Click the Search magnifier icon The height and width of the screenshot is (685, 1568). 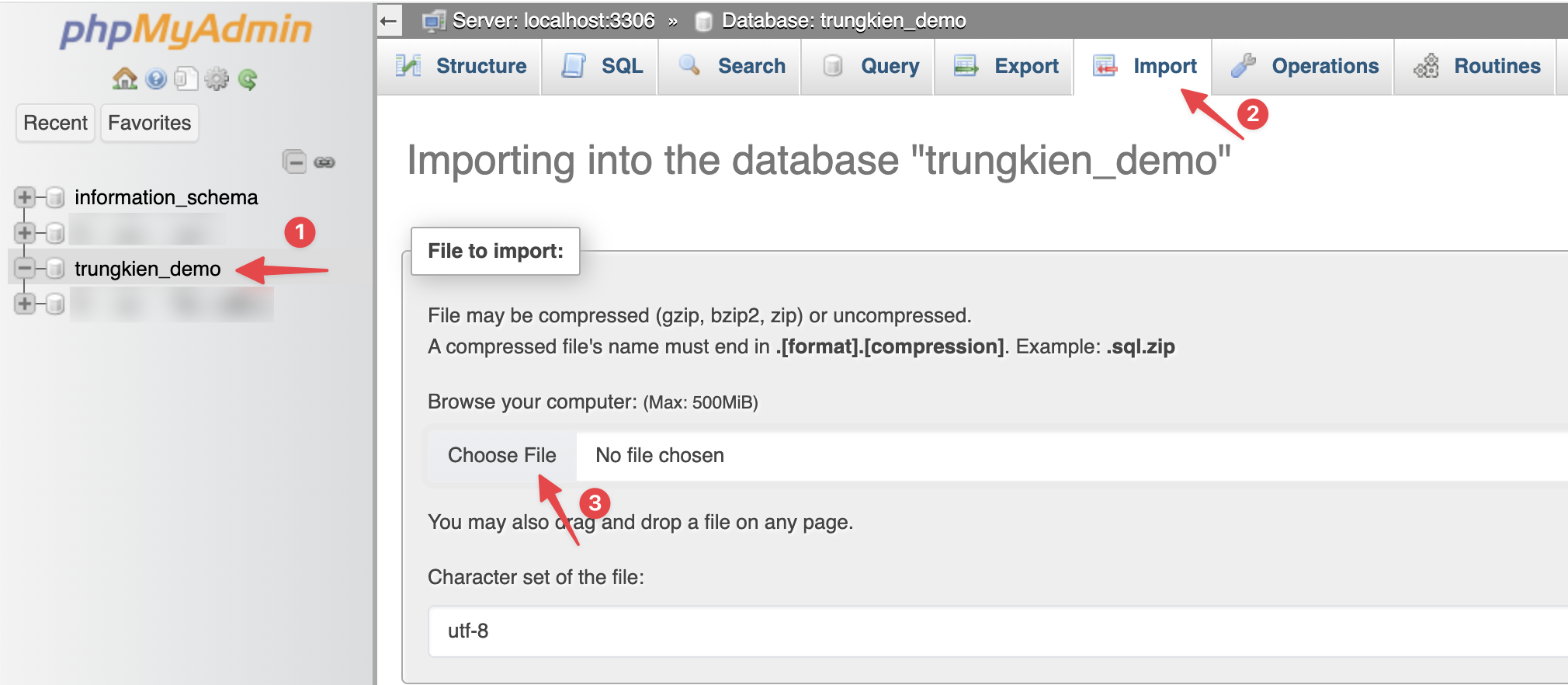689,65
